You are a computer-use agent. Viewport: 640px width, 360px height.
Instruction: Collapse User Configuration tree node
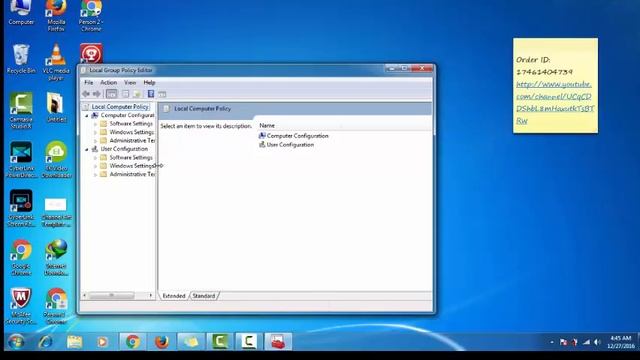[87, 149]
